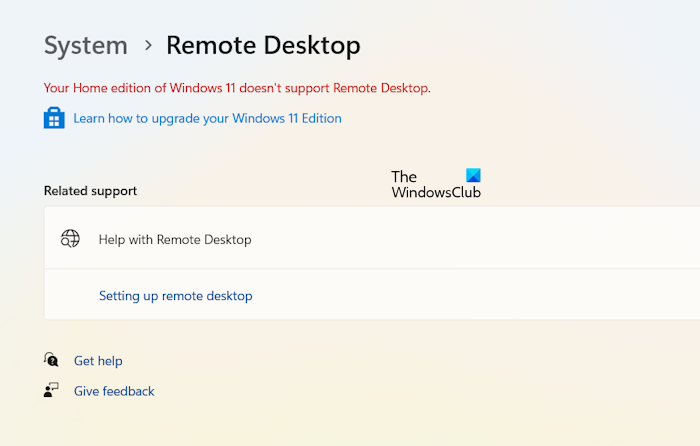Go back to System via breadcrumb
The height and width of the screenshot is (446, 700).
[86, 46]
